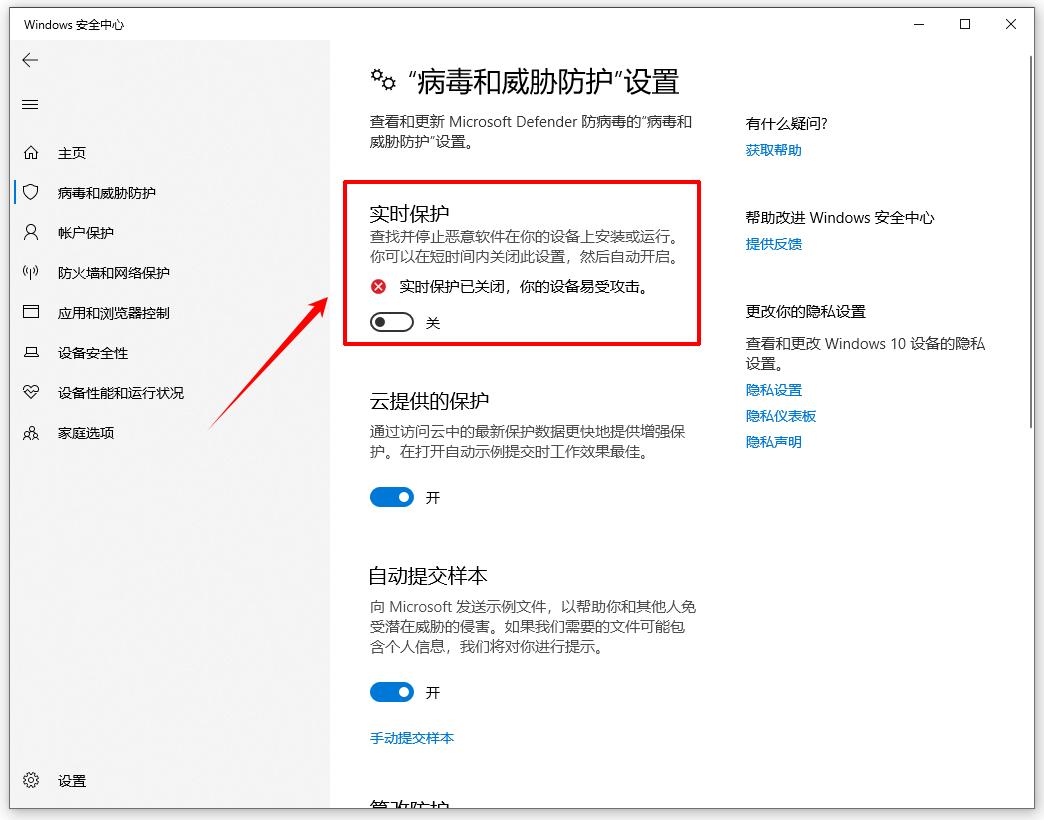1044x820 pixels.
Task: Click the 更改你的隐私设置 heading
Action: coord(806,311)
